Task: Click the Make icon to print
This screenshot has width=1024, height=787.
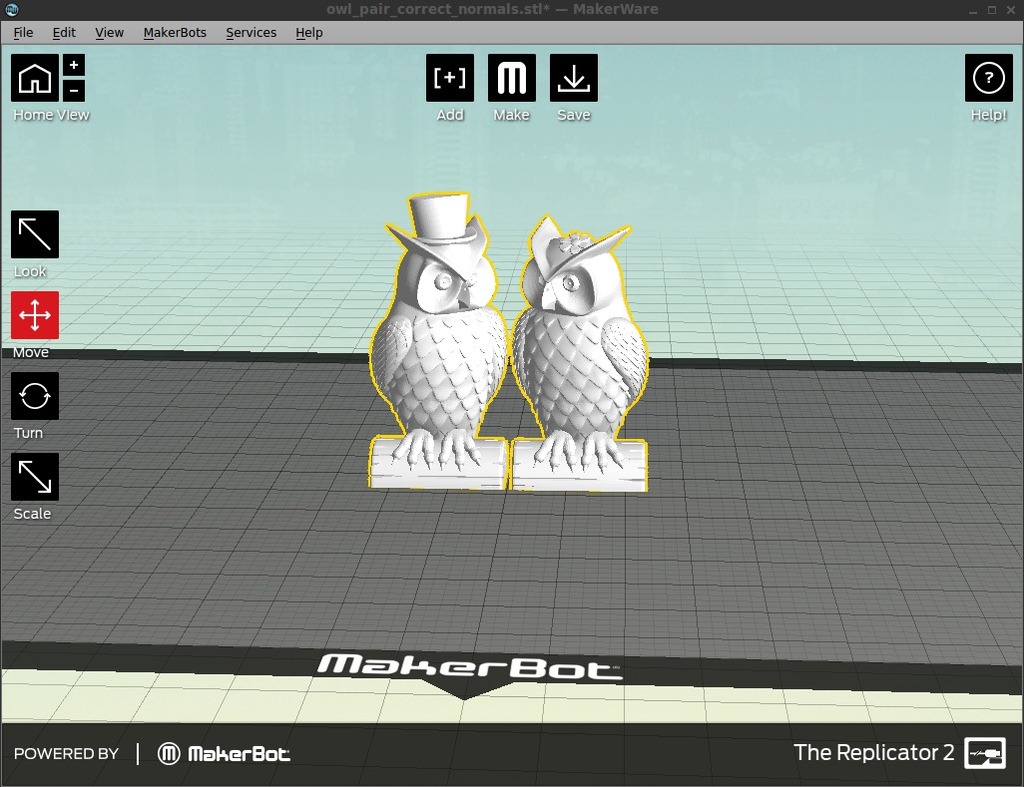Action: [x=511, y=76]
